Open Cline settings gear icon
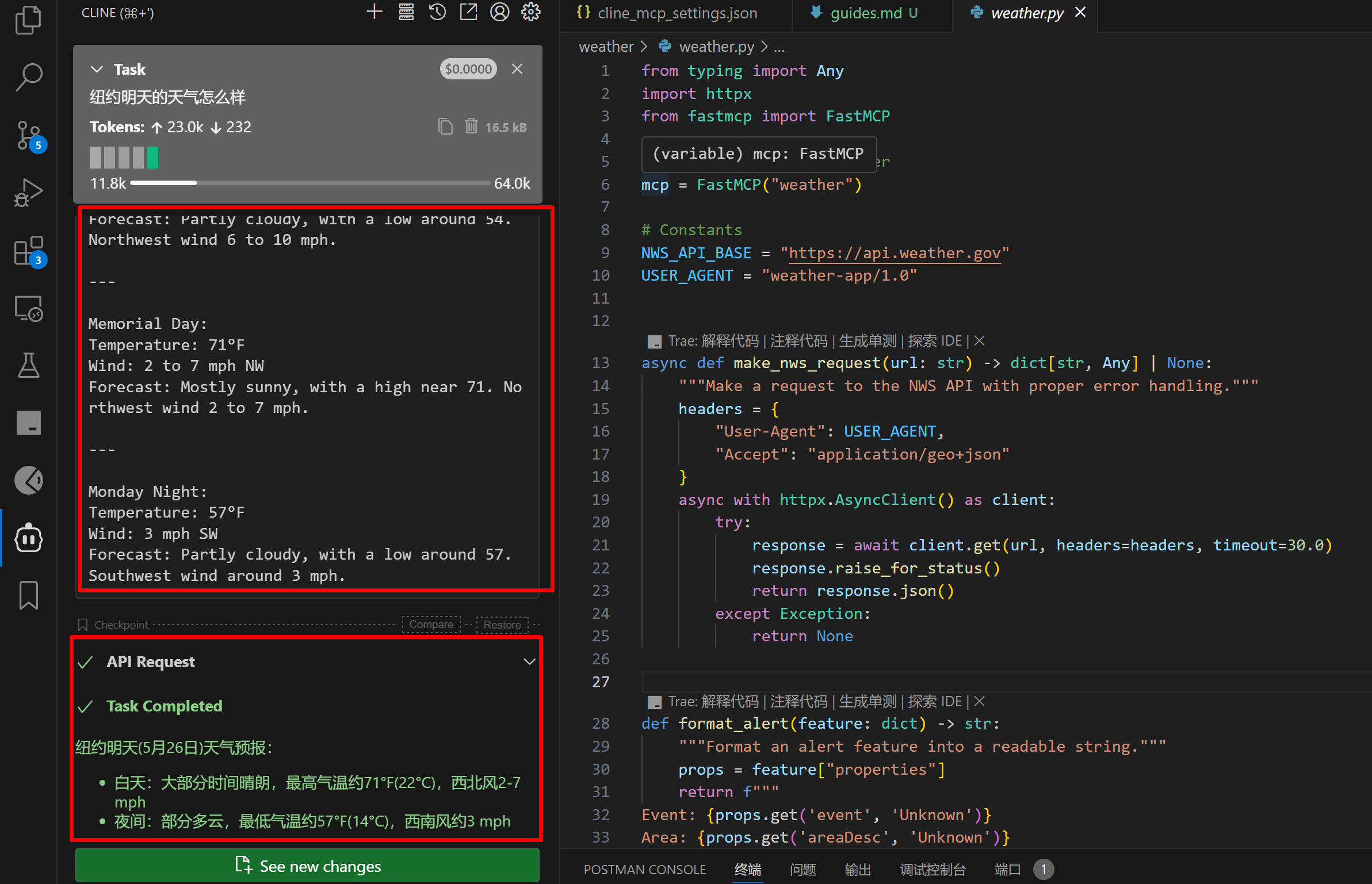 coord(530,13)
